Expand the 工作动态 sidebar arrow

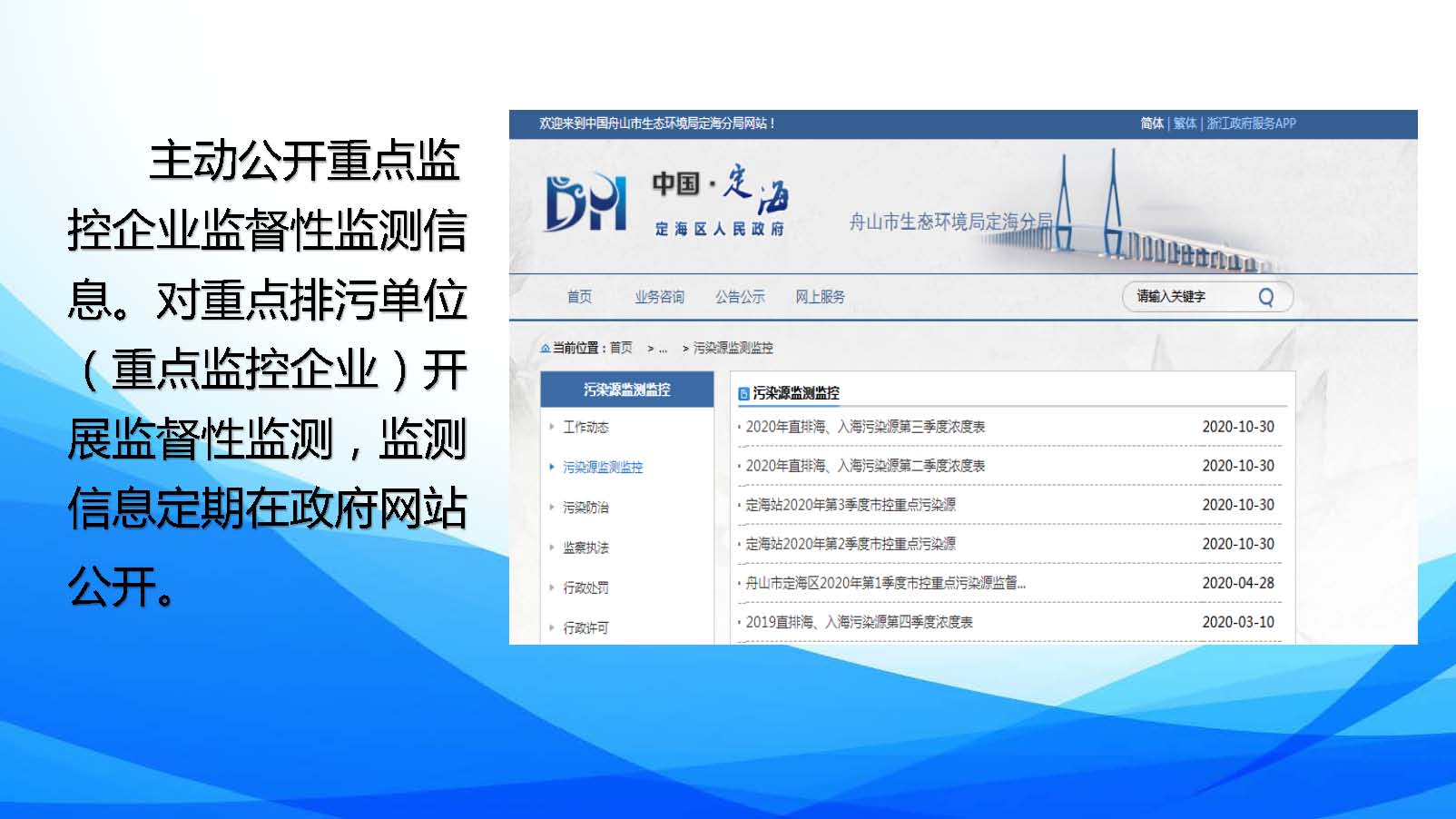pos(551,427)
